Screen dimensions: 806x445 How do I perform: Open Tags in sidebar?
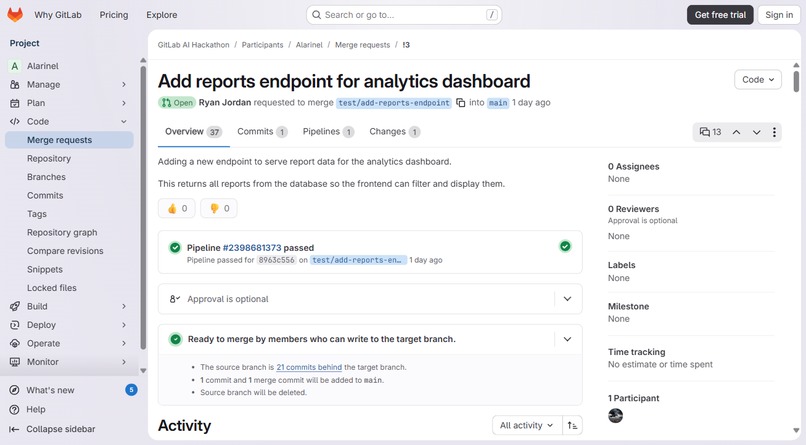(69, 214)
